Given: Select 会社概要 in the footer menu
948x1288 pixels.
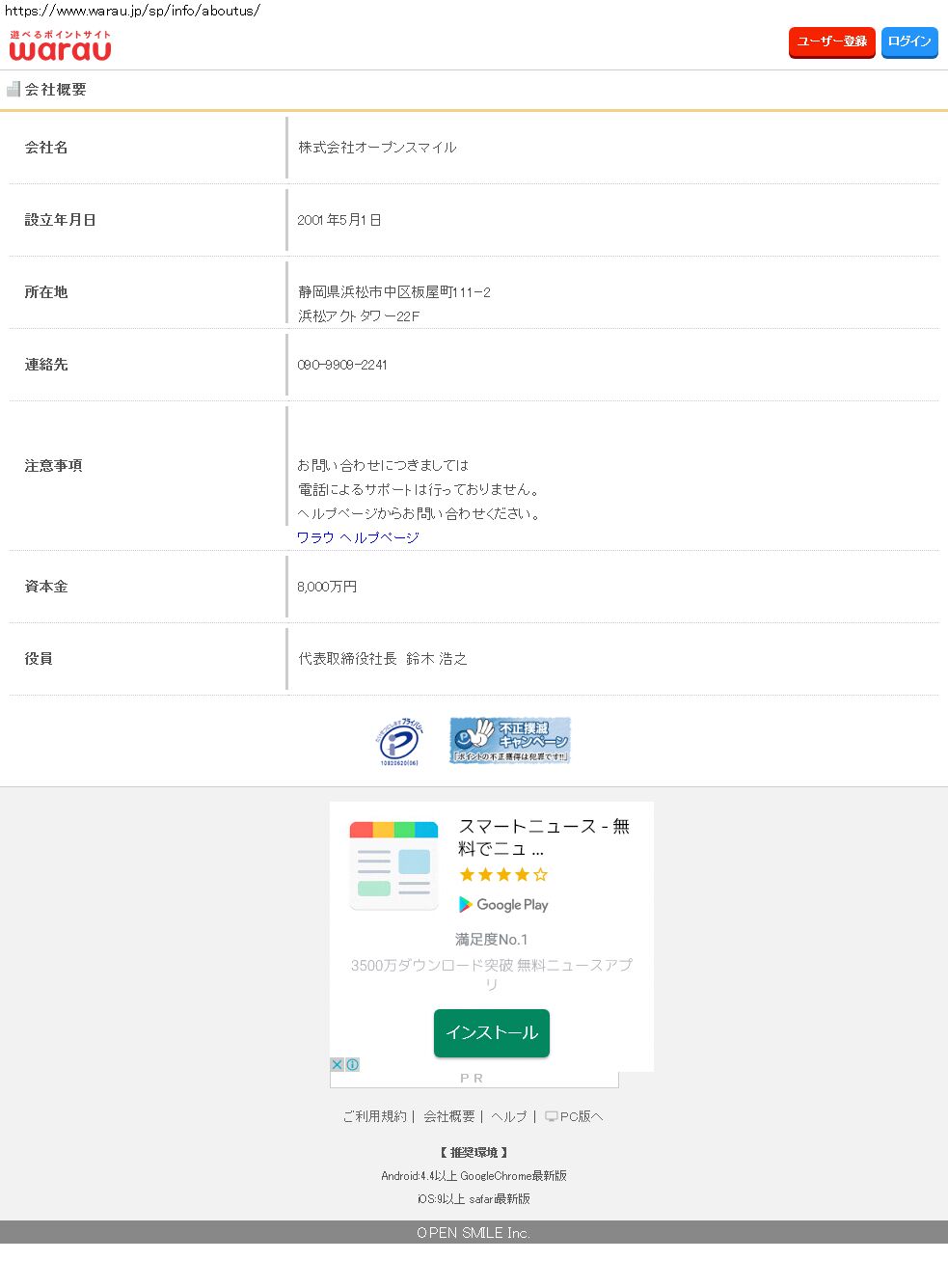Looking at the screenshot, I should 449,1116.
